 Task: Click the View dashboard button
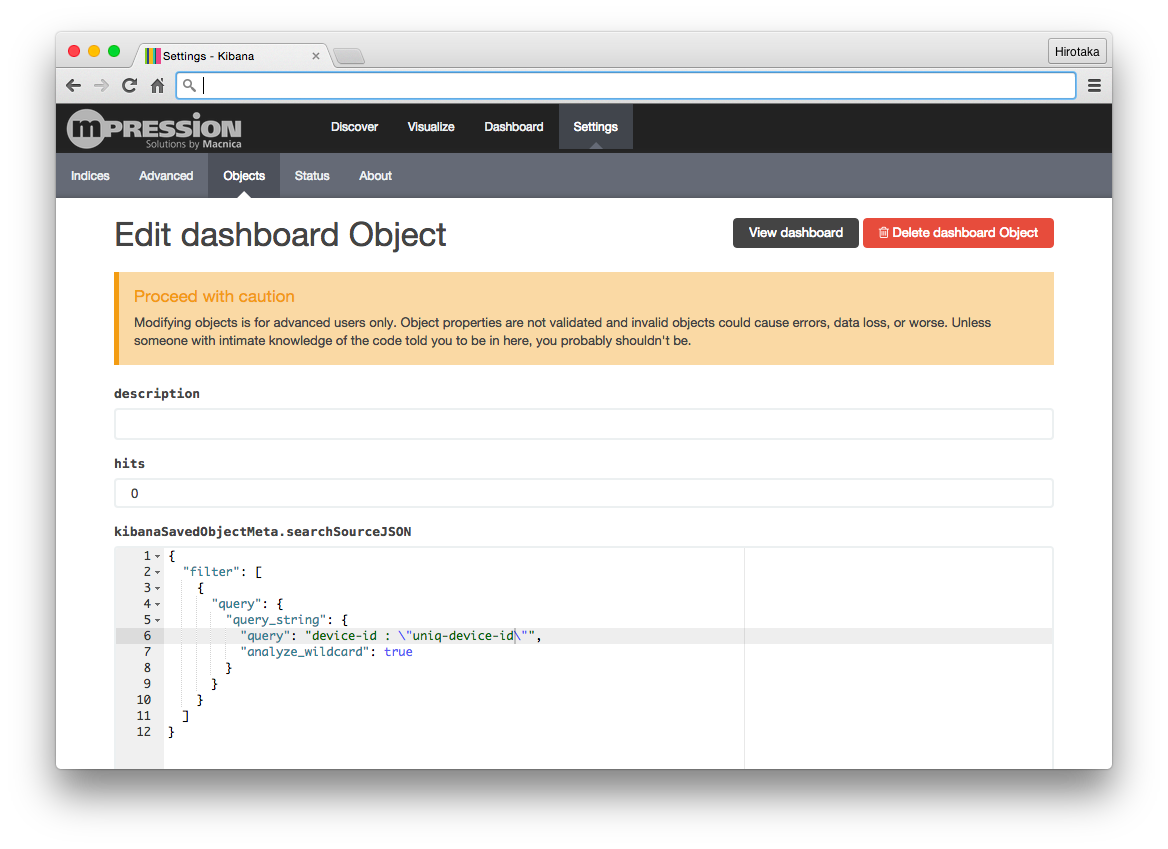(x=796, y=233)
